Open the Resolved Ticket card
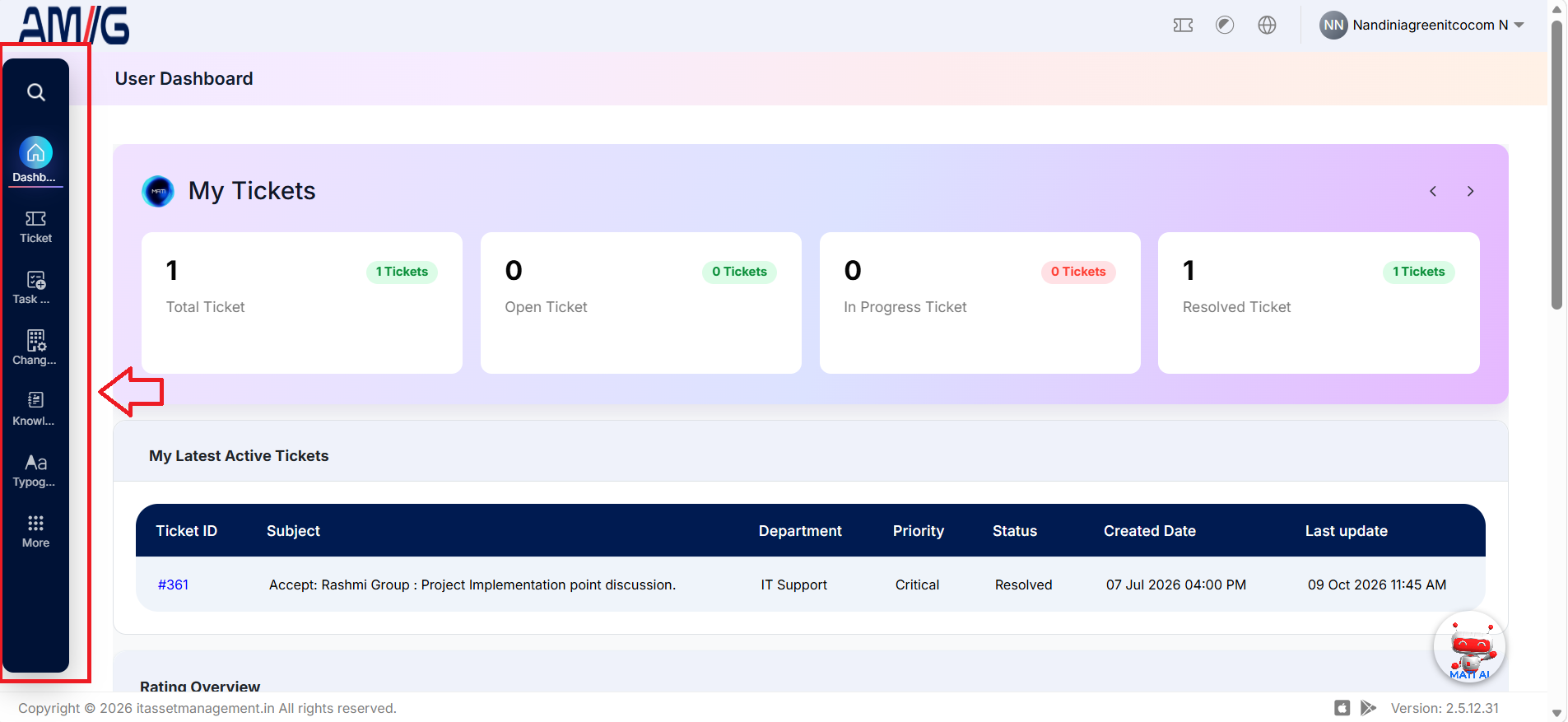 [x=1319, y=303]
